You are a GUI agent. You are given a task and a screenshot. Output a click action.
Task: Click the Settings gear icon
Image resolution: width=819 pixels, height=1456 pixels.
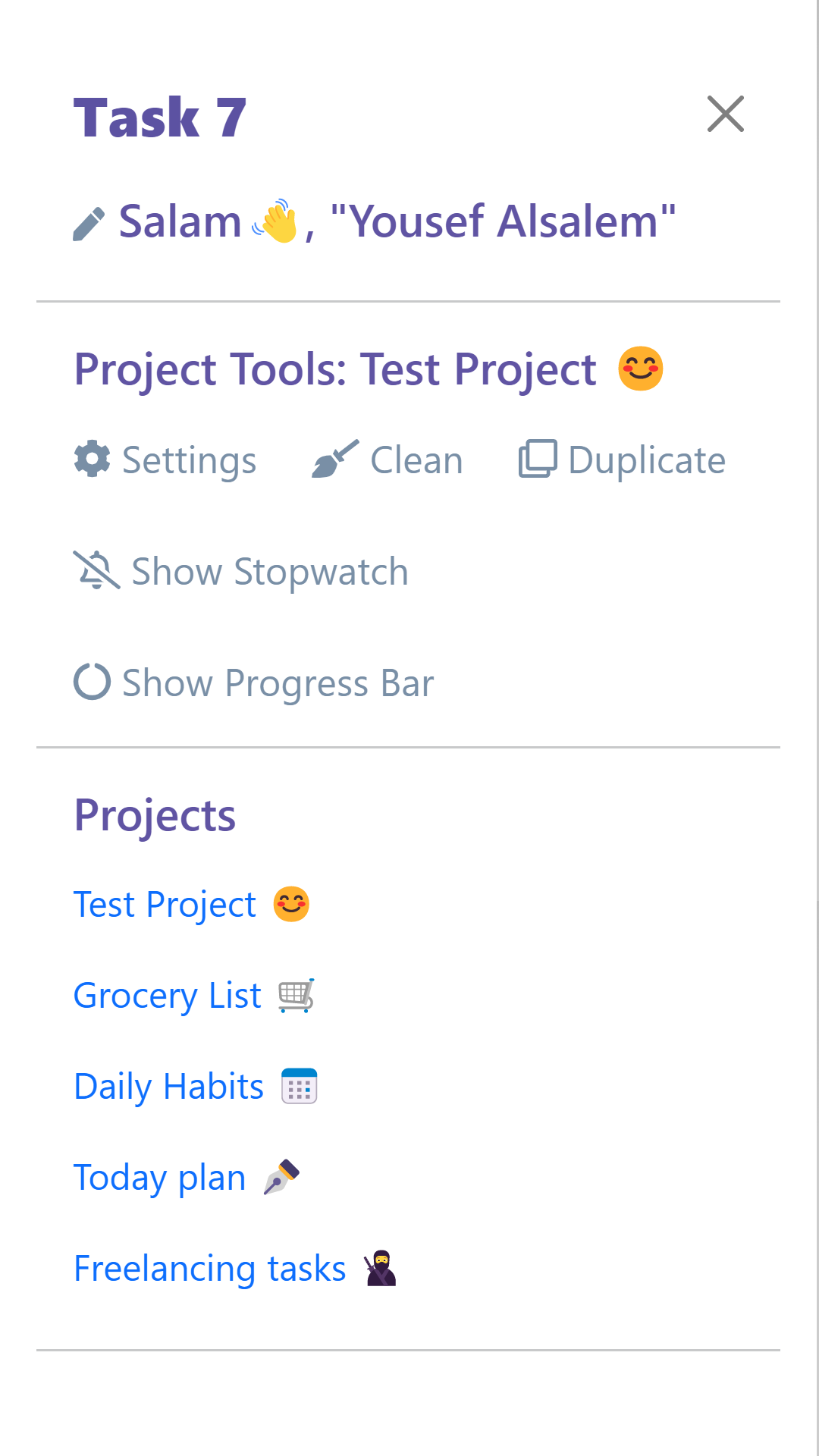pyautogui.click(x=92, y=459)
